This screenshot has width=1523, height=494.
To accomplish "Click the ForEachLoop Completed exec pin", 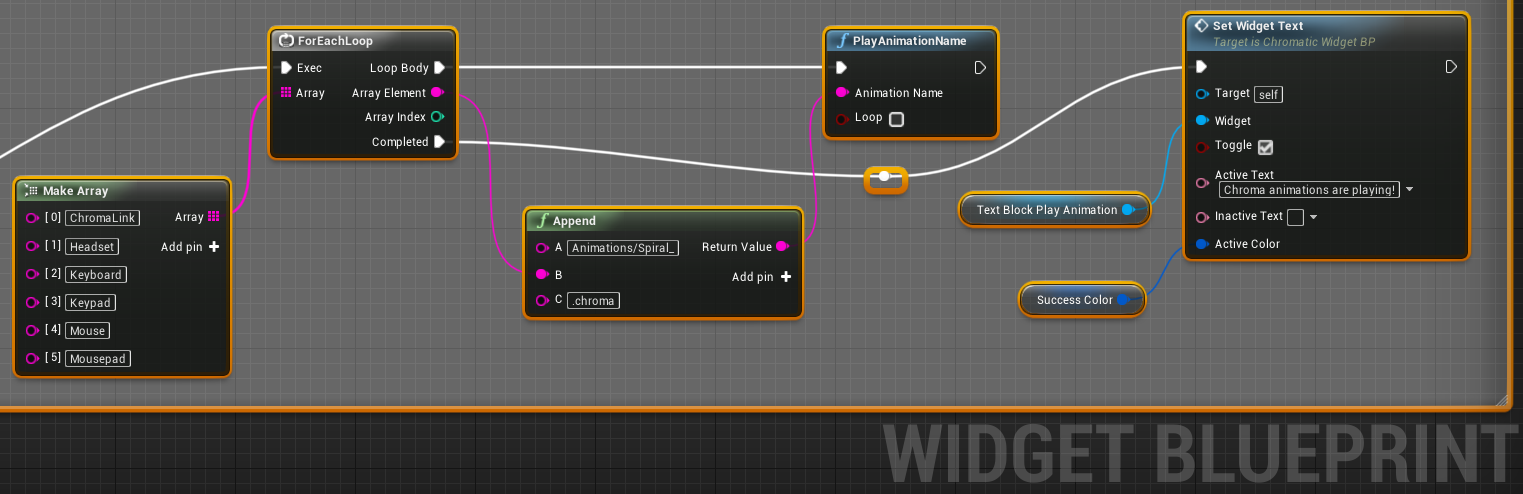I will [x=438, y=142].
